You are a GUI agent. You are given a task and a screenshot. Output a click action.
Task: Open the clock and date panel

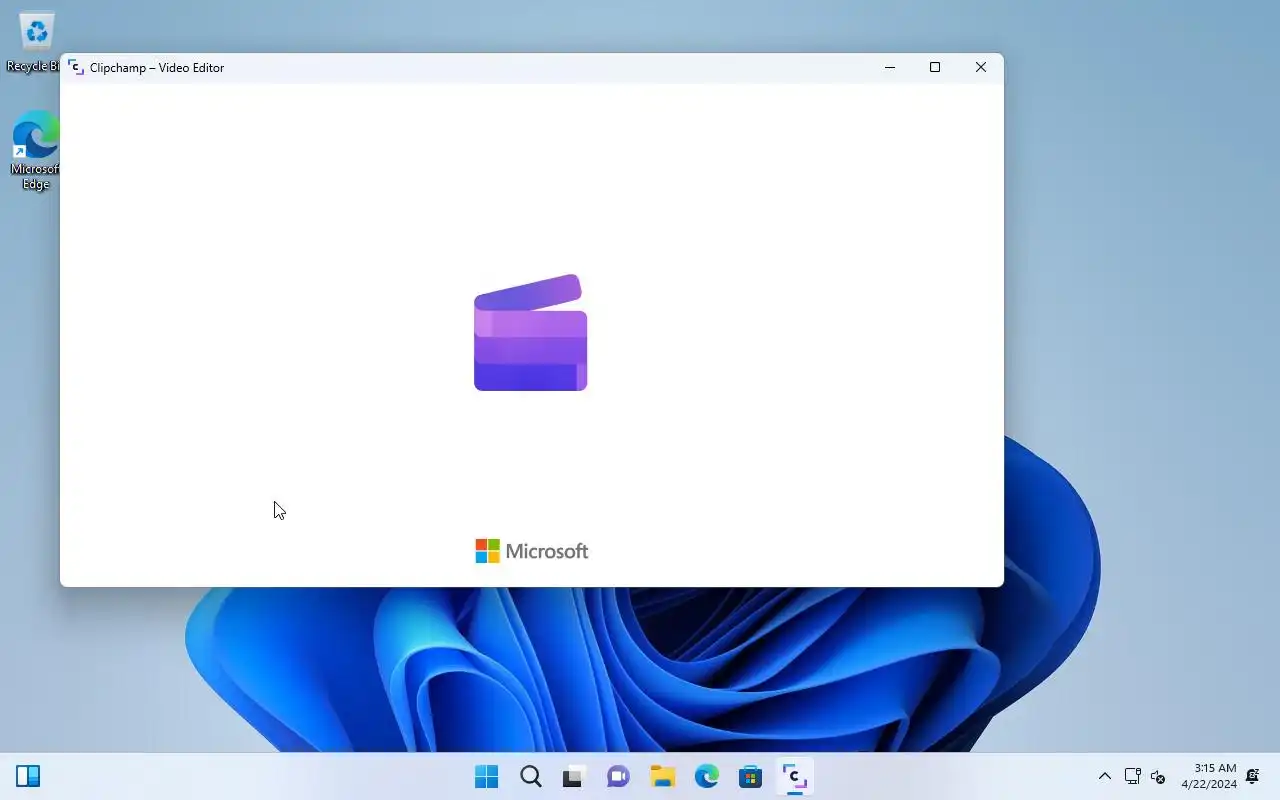tap(1209, 776)
